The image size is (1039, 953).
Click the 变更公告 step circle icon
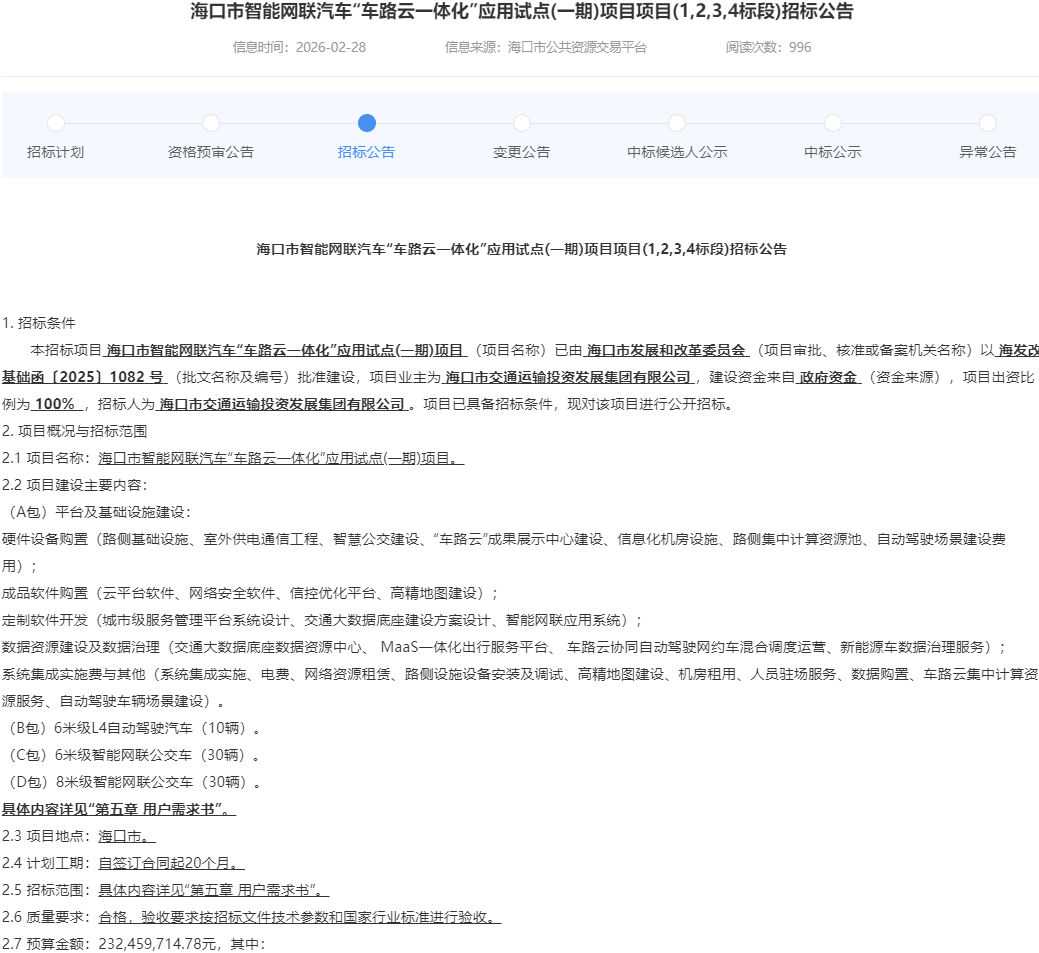pos(521,123)
